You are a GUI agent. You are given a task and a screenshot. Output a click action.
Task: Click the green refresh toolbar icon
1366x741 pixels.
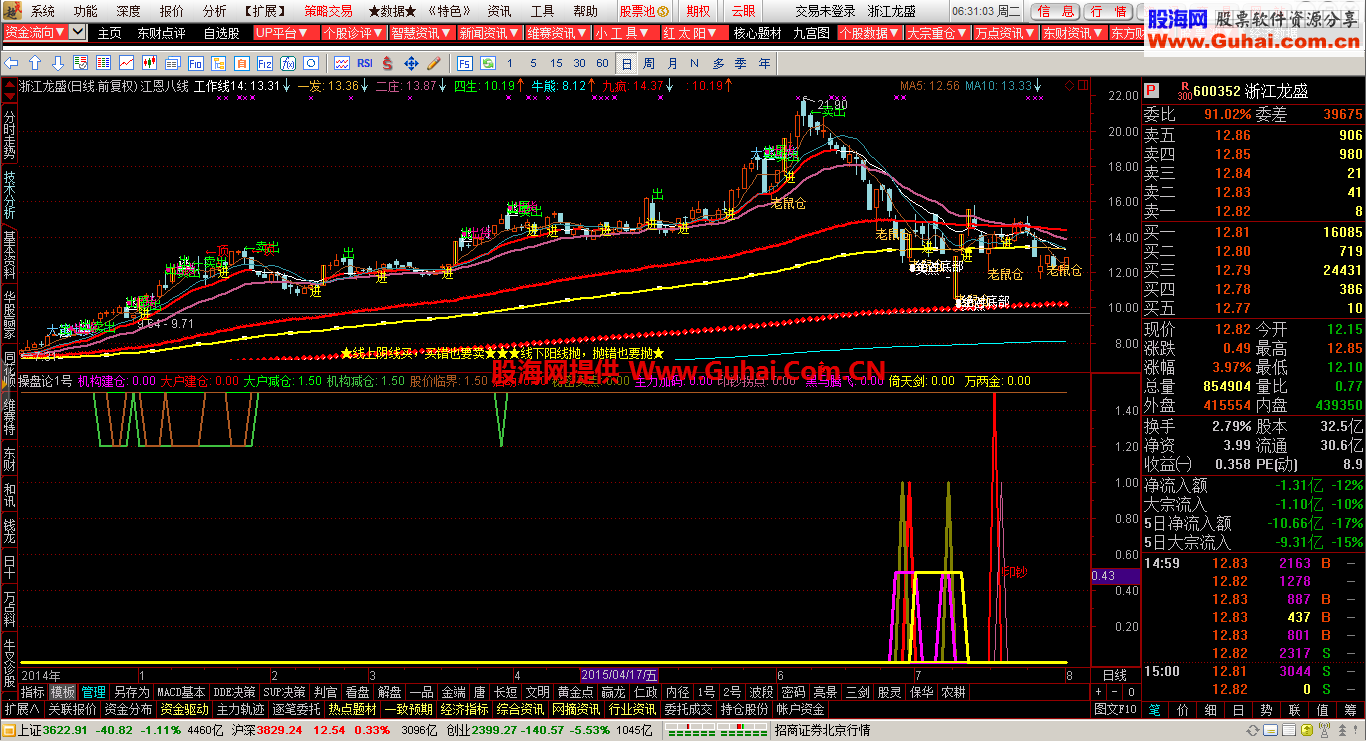coord(487,63)
